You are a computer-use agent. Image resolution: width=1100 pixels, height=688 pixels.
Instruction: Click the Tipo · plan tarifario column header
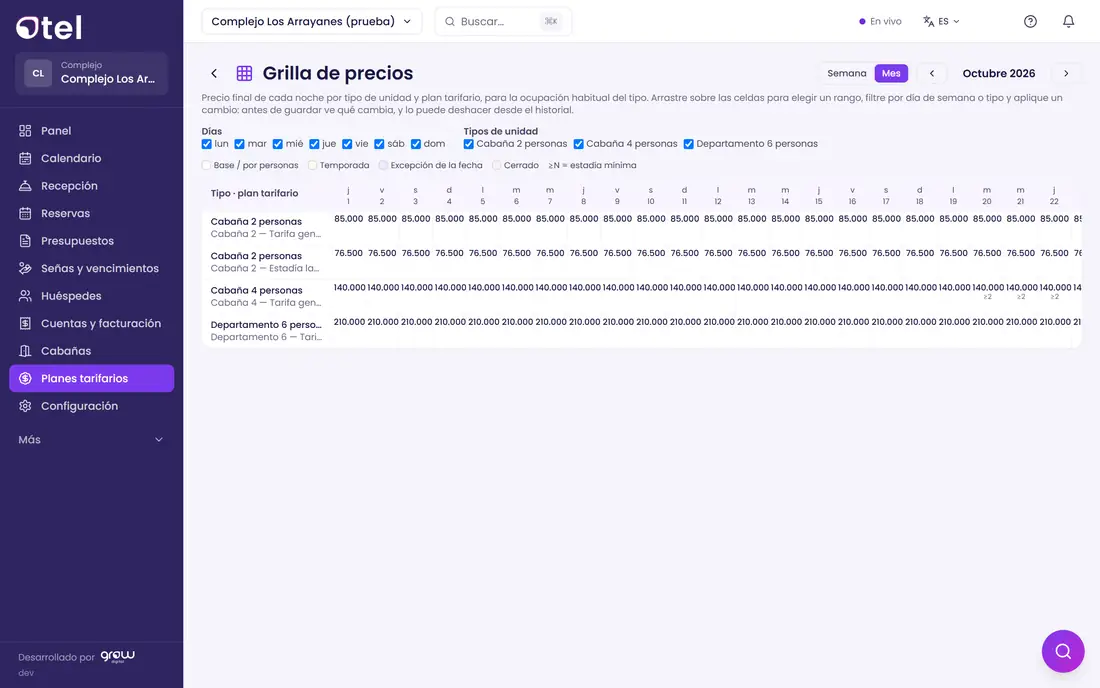pyautogui.click(x=255, y=194)
